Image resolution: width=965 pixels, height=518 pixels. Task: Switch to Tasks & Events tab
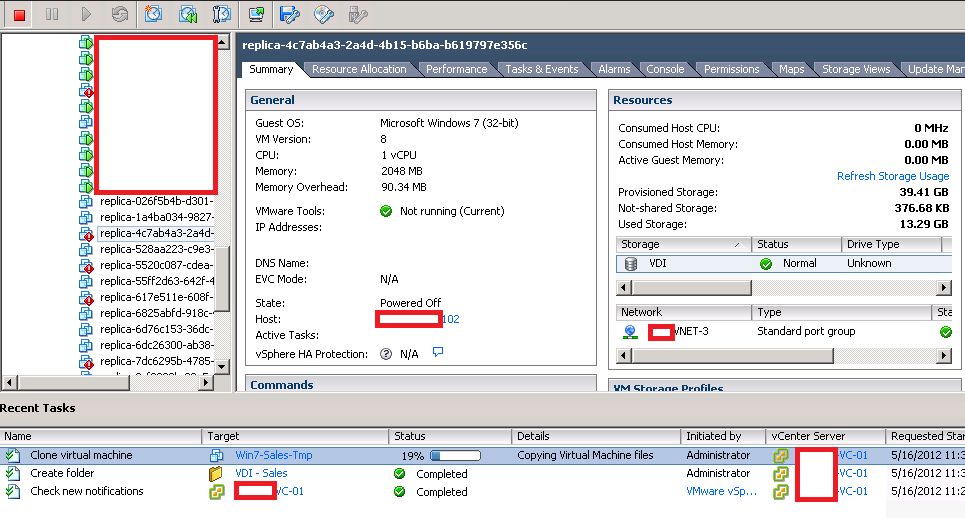(542, 69)
